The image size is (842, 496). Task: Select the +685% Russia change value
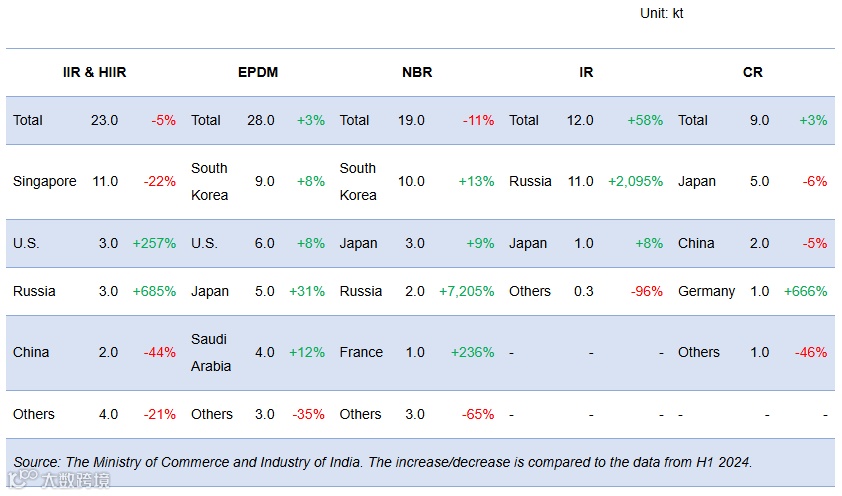154,291
